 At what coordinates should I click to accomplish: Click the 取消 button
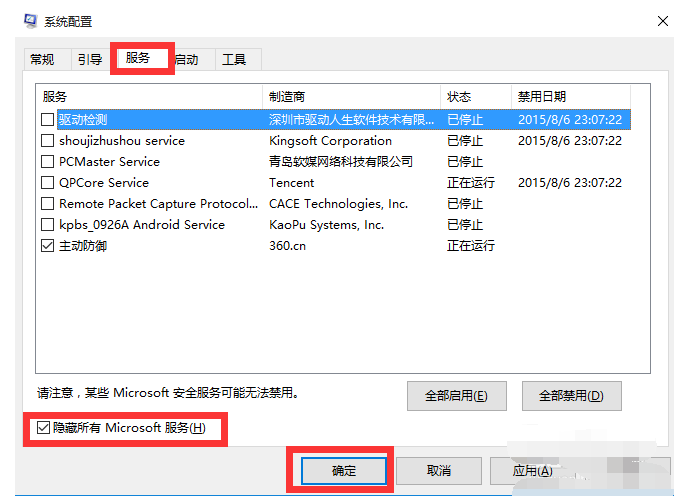coord(438,470)
